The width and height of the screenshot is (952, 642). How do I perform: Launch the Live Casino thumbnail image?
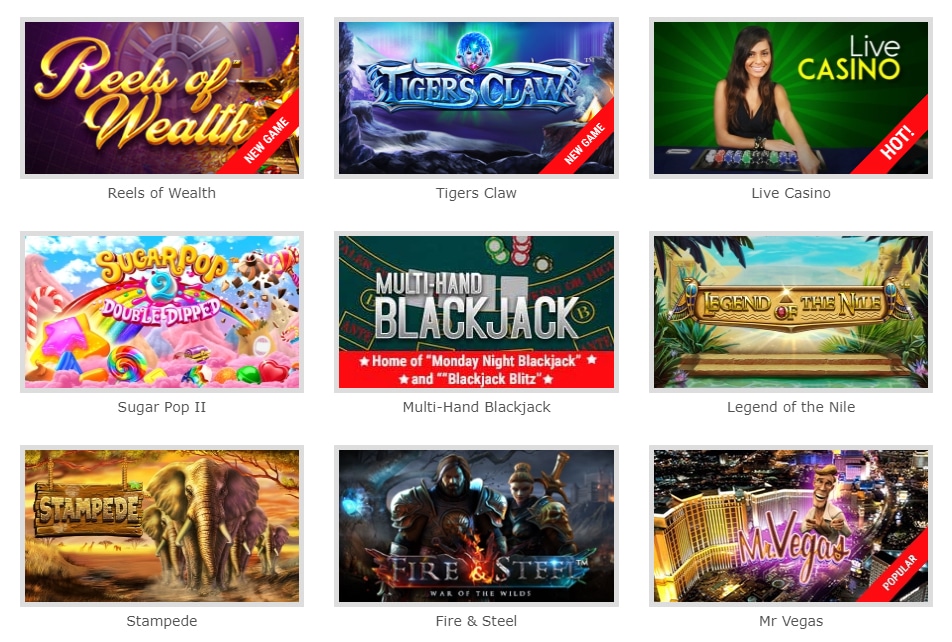790,98
